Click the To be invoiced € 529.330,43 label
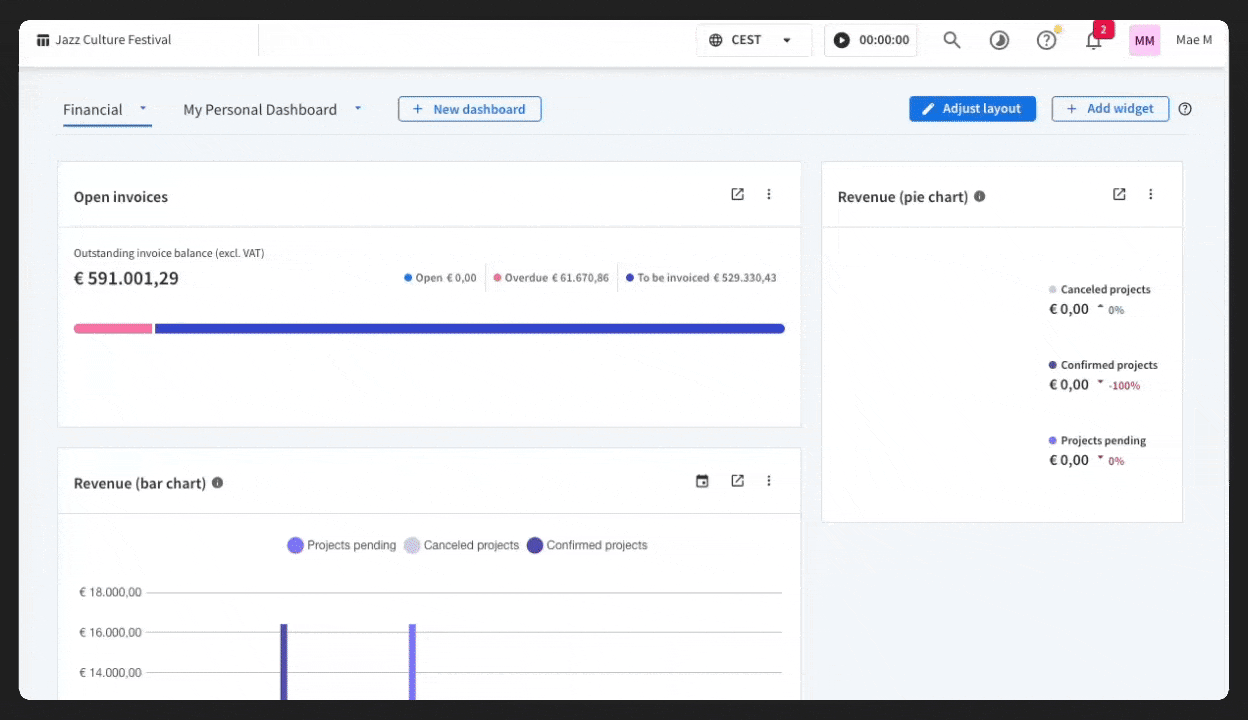The image size is (1248, 720). click(x=701, y=278)
